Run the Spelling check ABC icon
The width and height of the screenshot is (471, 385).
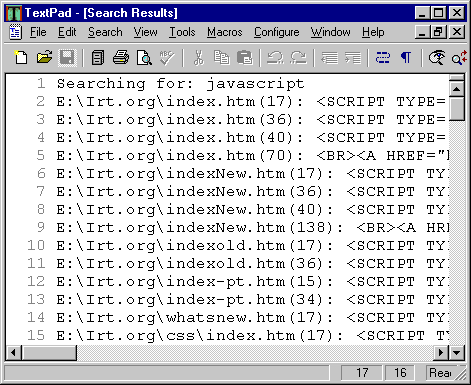tap(167, 58)
